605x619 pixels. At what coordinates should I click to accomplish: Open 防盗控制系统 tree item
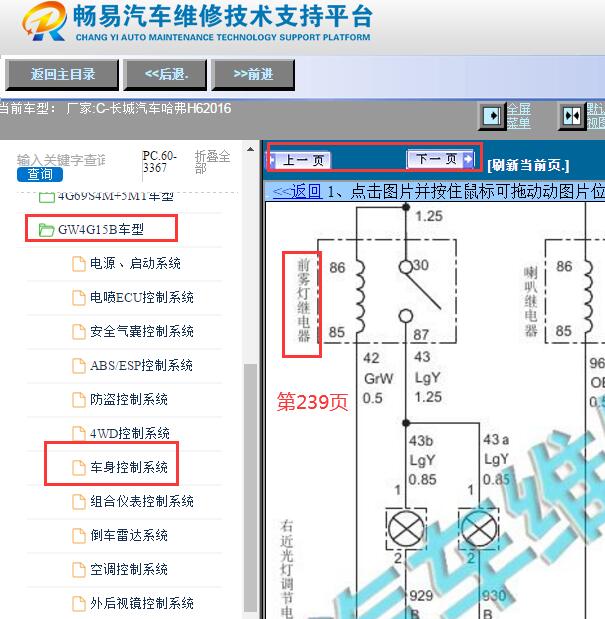[129, 399]
